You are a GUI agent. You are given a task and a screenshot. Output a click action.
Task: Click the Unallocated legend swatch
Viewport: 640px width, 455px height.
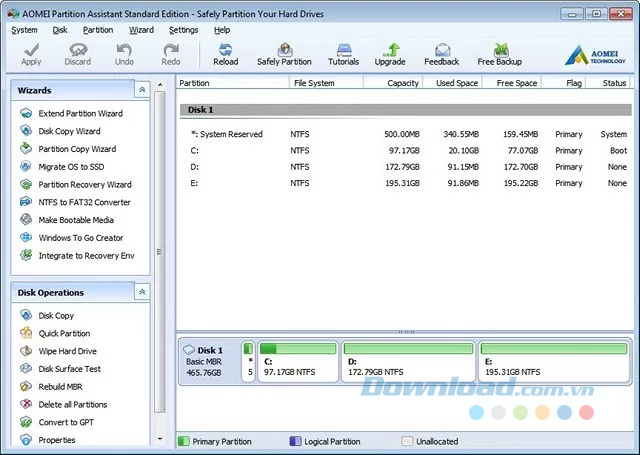(407, 441)
